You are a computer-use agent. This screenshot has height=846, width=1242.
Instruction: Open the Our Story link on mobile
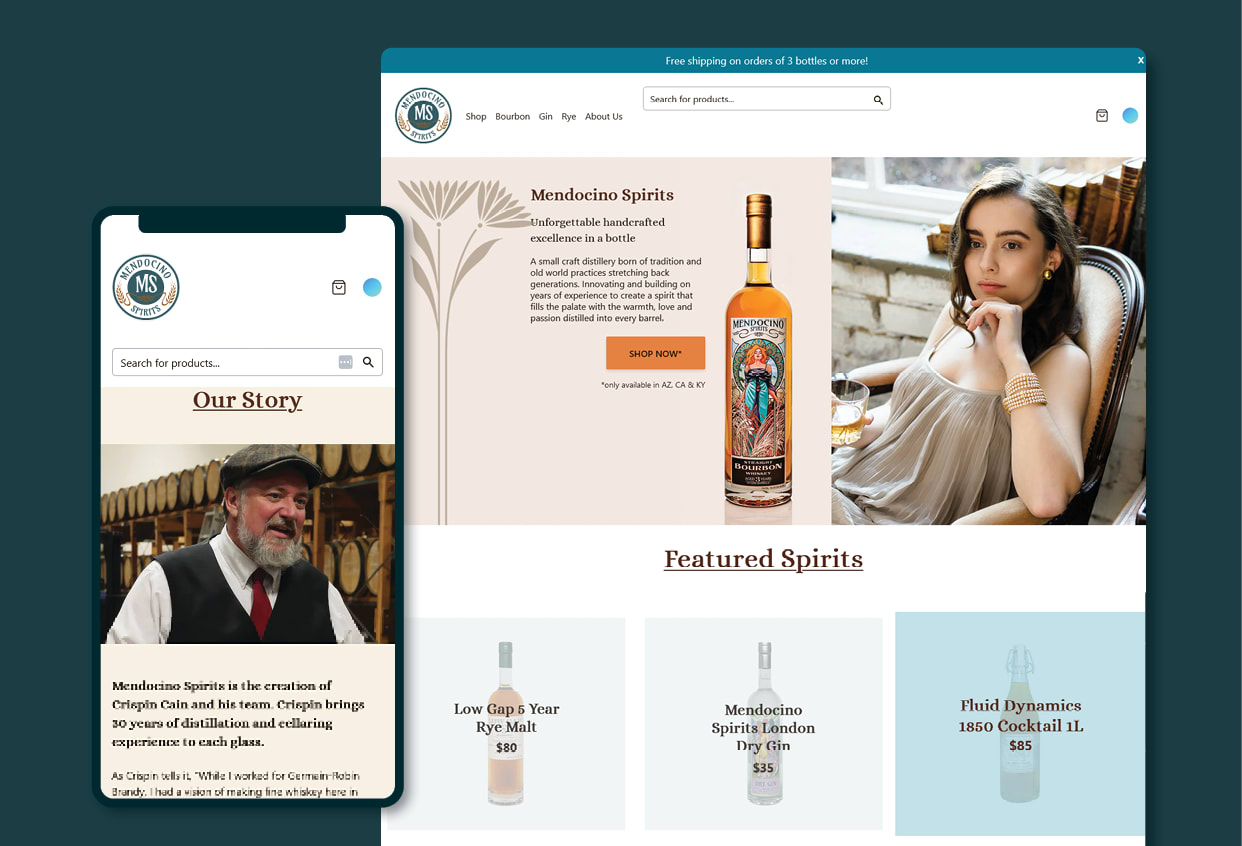point(247,400)
